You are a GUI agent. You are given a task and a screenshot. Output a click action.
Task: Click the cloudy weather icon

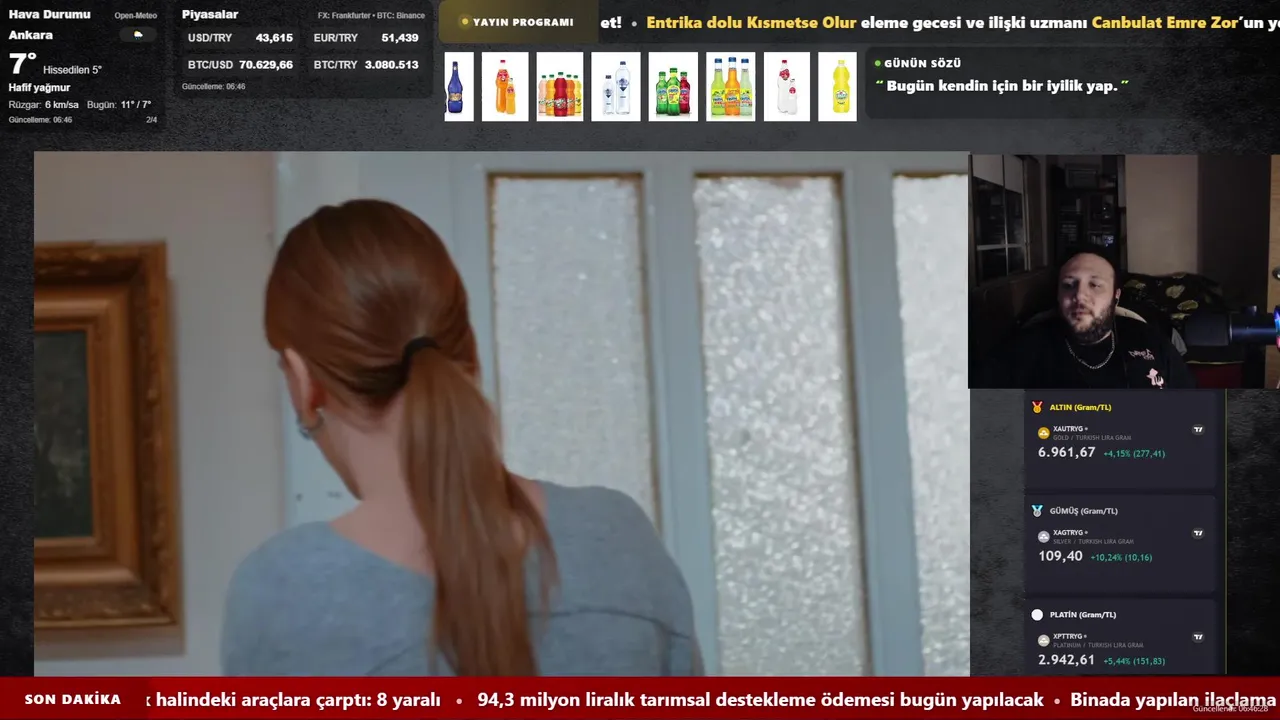137,35
